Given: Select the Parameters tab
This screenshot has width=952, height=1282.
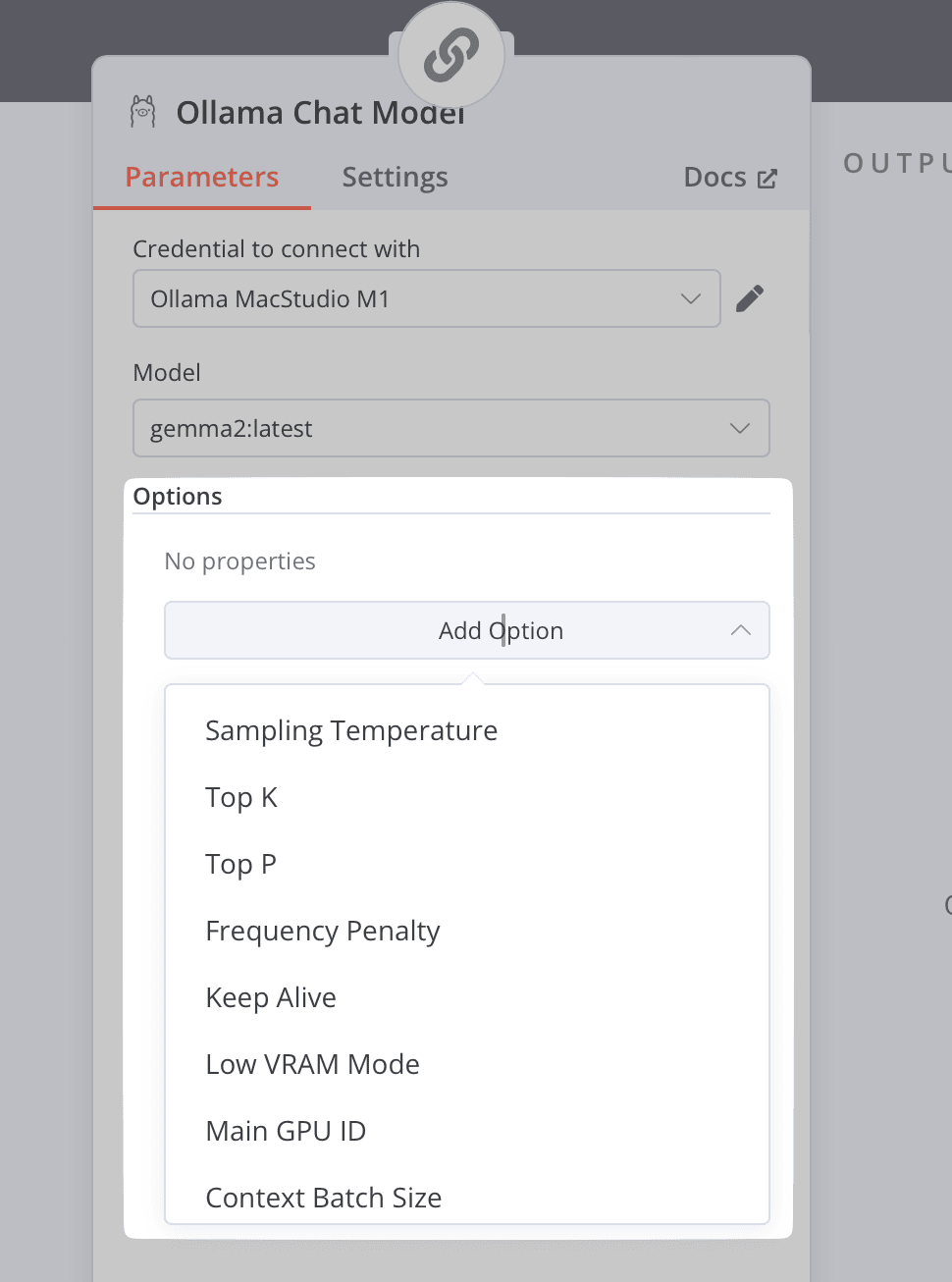Looking at the screenshot, I should [x=202, y=178].
